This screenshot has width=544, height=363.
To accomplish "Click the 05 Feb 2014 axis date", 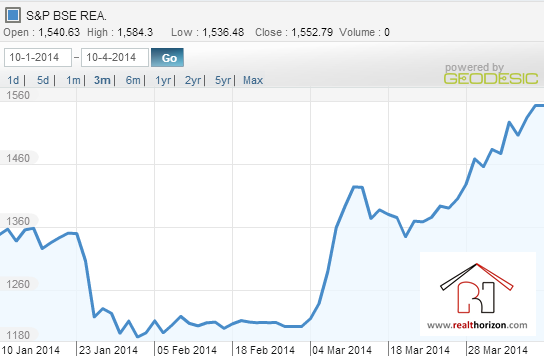I will (187, 350).
